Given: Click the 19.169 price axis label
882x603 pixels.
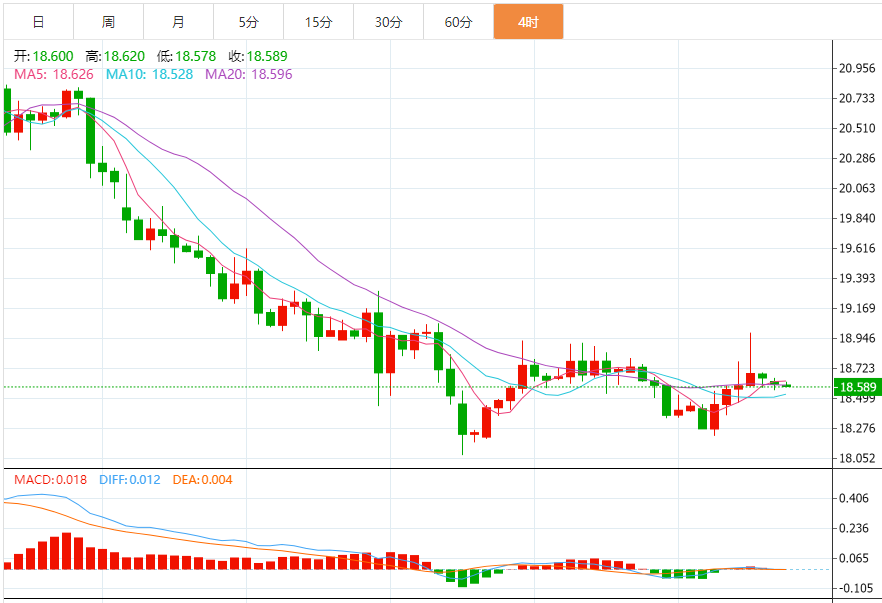Looking at the screenshot, I should click(x=857, y=308).
